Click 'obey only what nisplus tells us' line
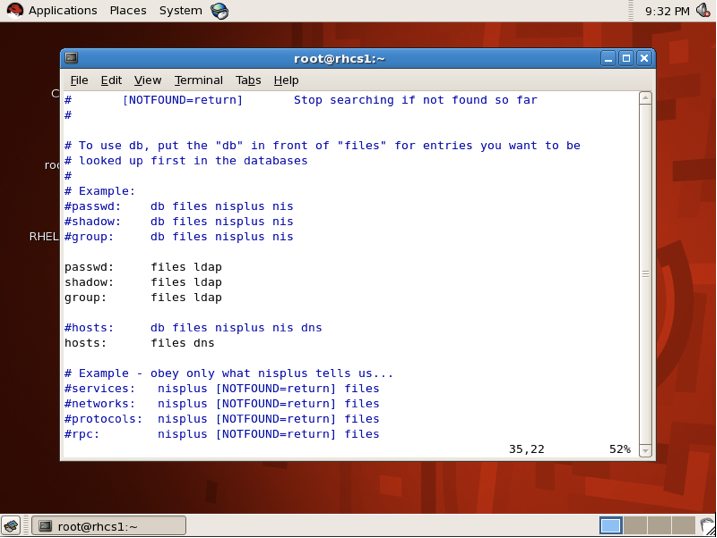717x538 pixels. 229,373
